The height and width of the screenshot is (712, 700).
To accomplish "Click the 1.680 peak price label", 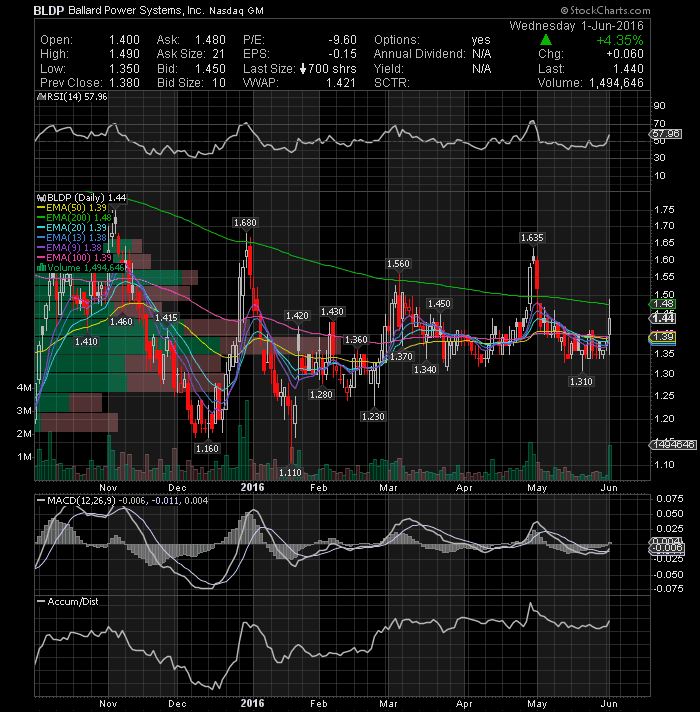I will tap(245, 223).
